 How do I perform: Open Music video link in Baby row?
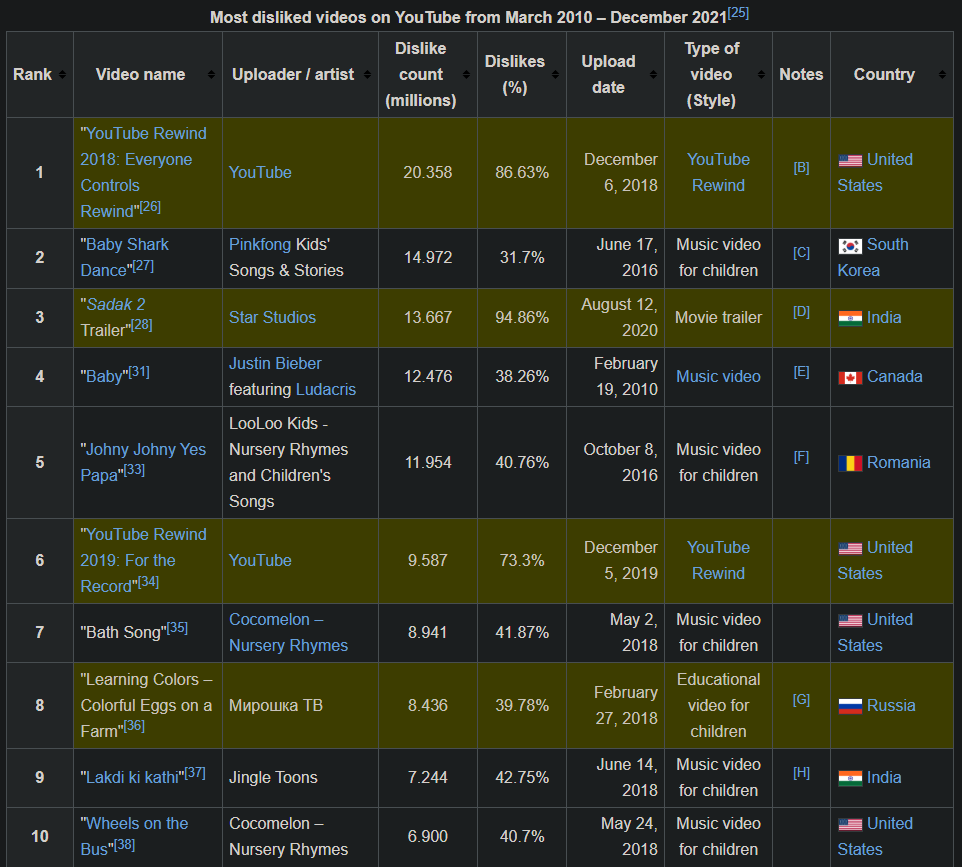pyautogui.click(x=718, y=376)
